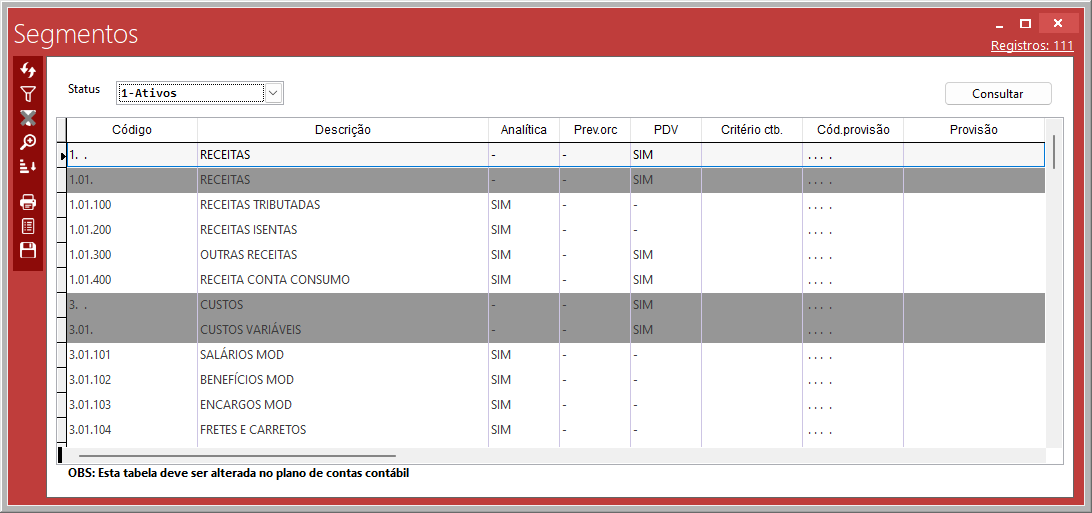1092x513 pixels.
Task: Click the RECEITA CONTA CONSUMO cell
Action: point(343,280)
